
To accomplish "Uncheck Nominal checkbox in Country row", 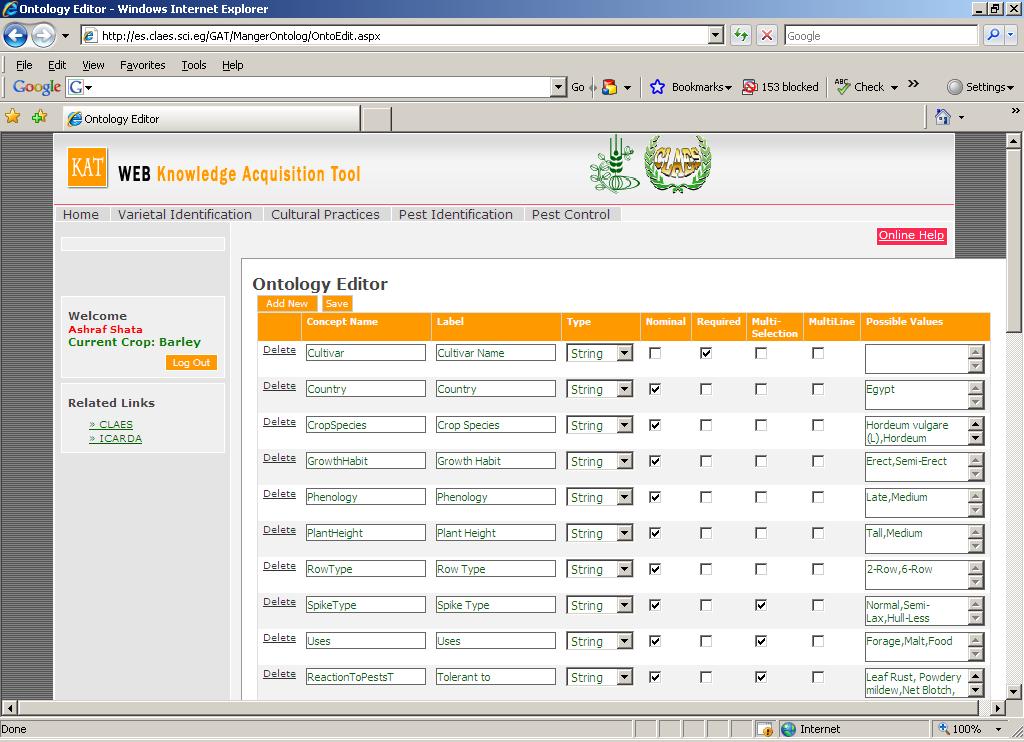I will coord(655,389).
